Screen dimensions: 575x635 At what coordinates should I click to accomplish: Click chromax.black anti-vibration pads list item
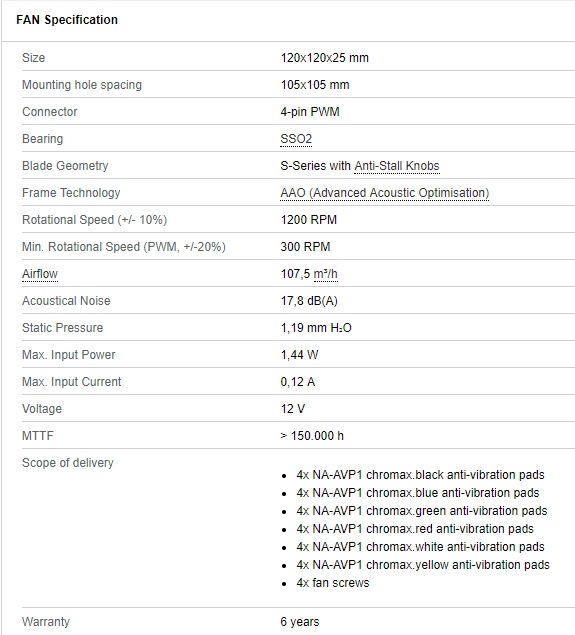coord(420,475)
